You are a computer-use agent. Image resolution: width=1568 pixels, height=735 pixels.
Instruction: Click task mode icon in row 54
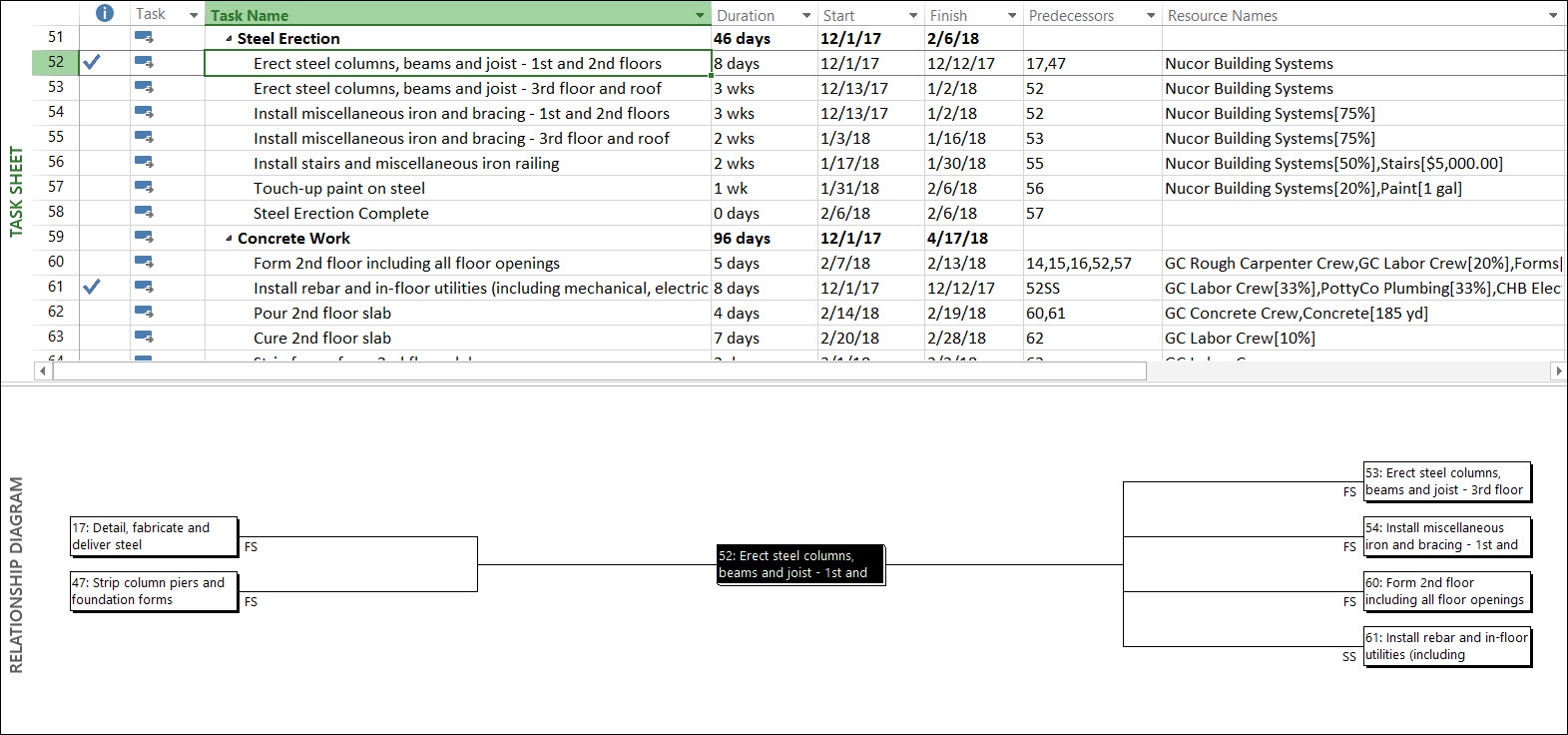pos(144,113)
